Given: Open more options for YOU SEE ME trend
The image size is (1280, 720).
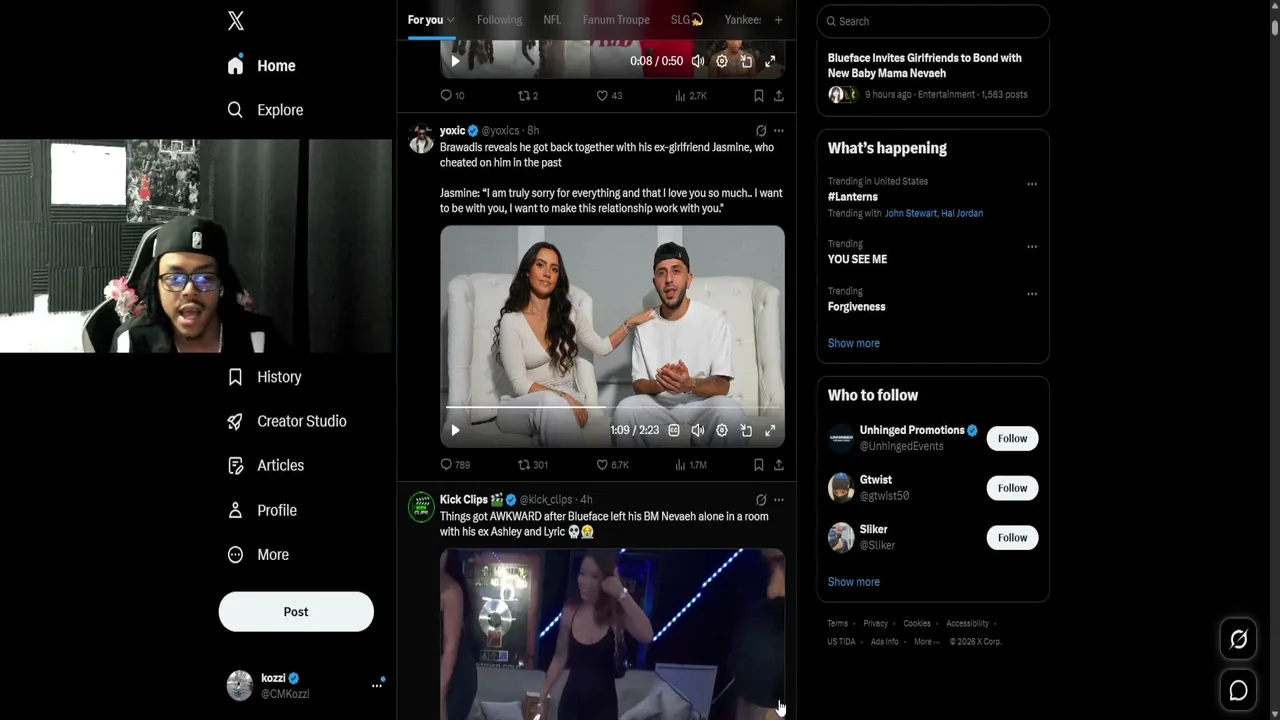Looking at the screenshot, I should coord(1032,246).
